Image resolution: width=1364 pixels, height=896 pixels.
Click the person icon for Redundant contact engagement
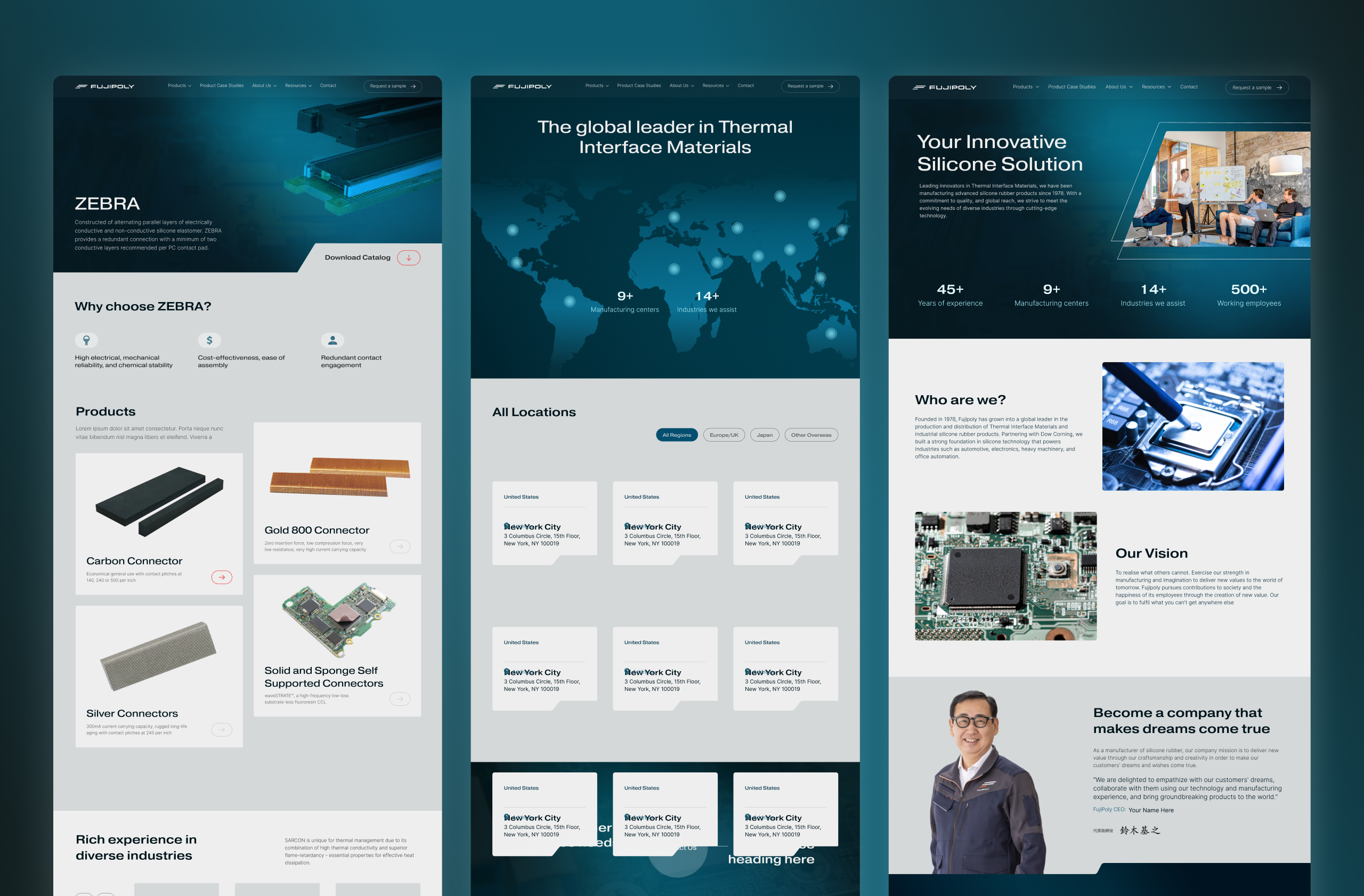click(332, 340)
